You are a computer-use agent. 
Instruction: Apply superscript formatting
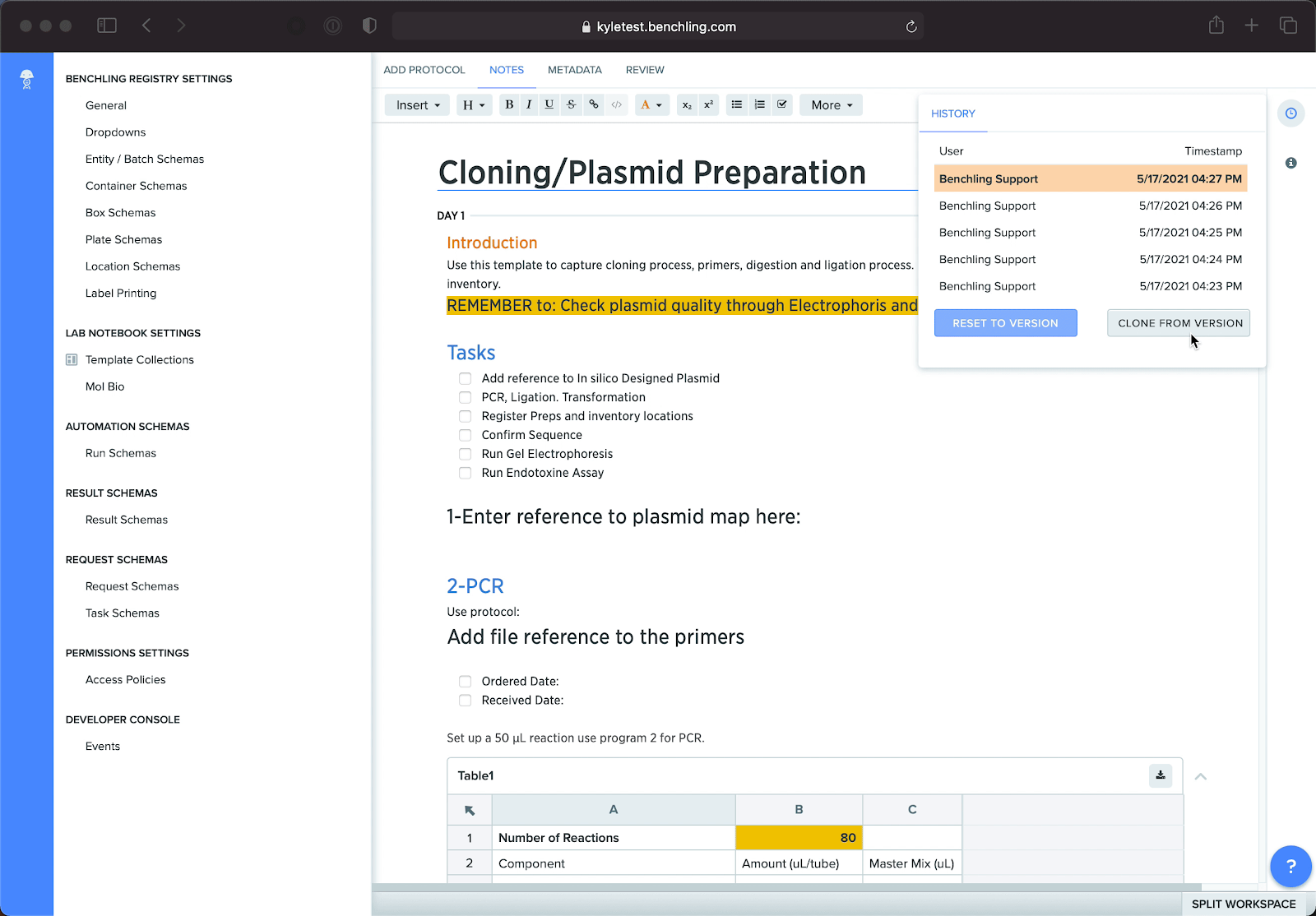[x=709, y=104]
